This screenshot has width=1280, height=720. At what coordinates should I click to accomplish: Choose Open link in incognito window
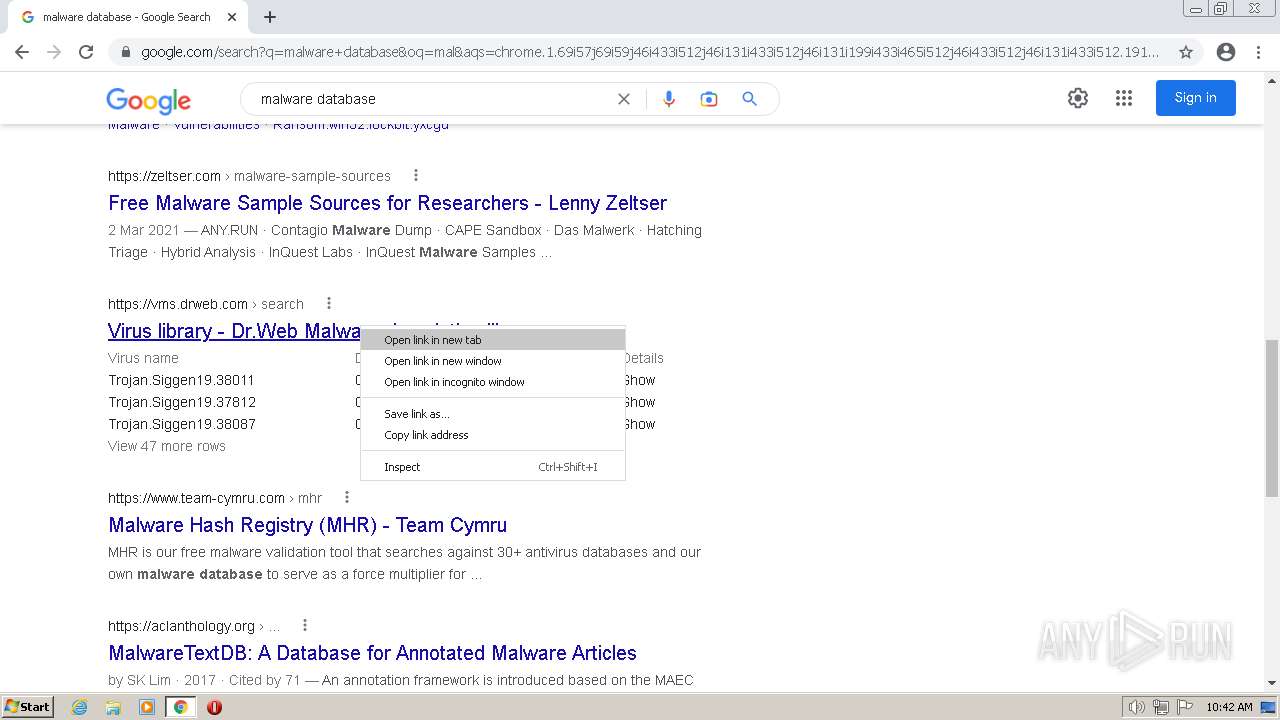pyautogui.click(x=493, y=382)
